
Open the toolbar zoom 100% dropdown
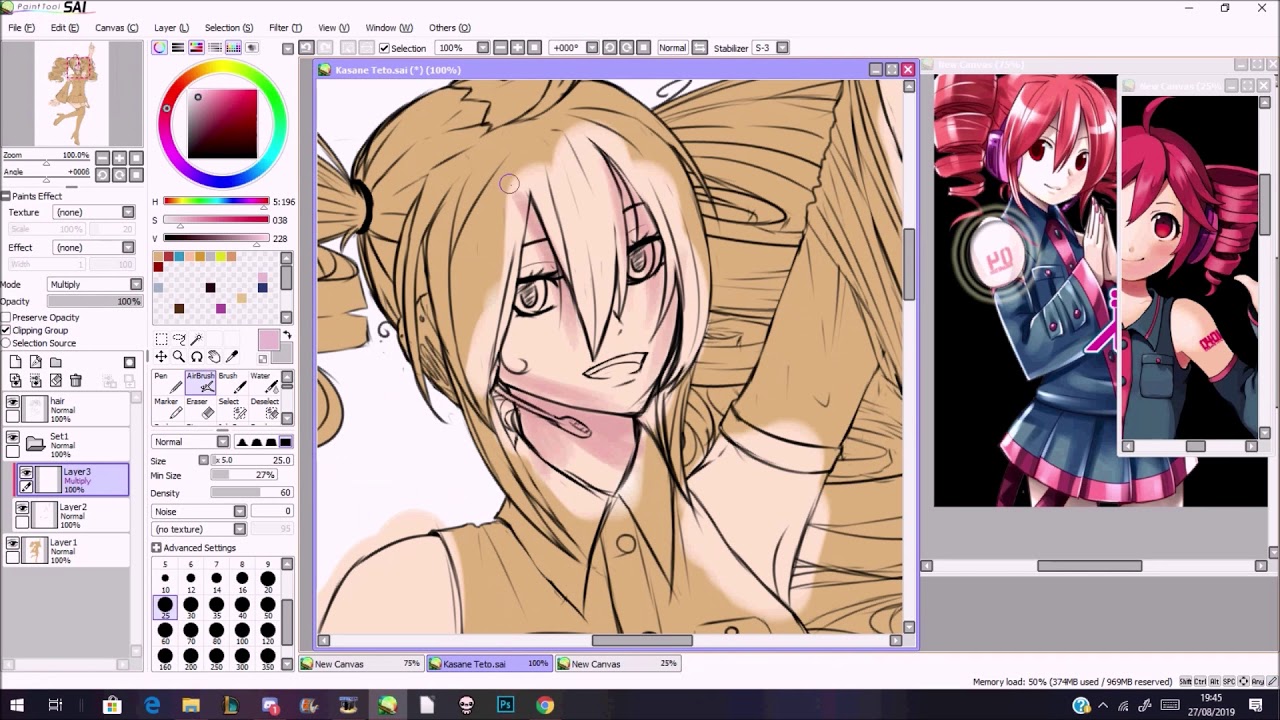click(x=483, y=48)
